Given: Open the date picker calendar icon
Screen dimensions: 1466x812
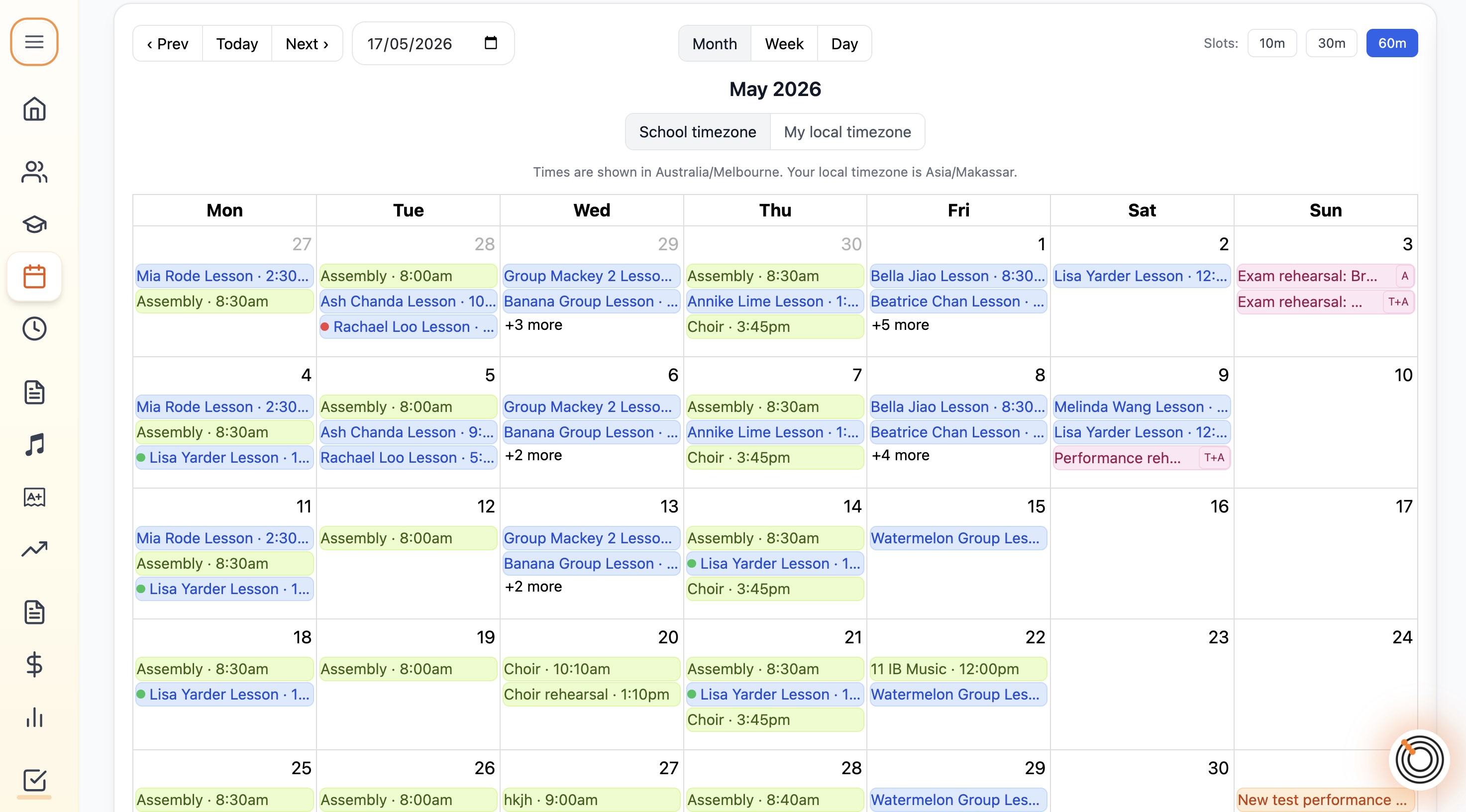Looking at the screenshot, I should pos(491,43).
